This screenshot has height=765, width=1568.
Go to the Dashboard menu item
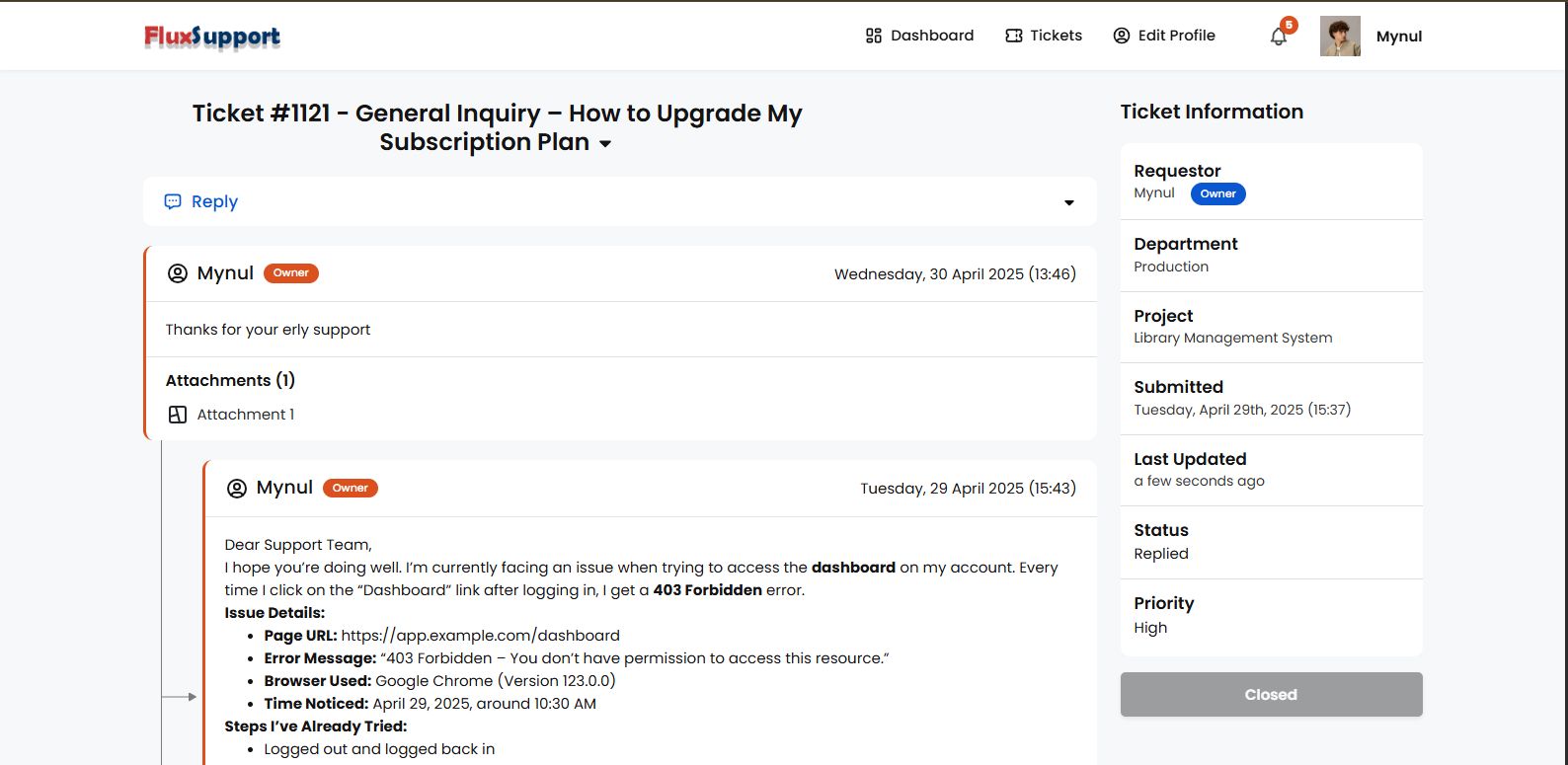[x=919, y=36]
